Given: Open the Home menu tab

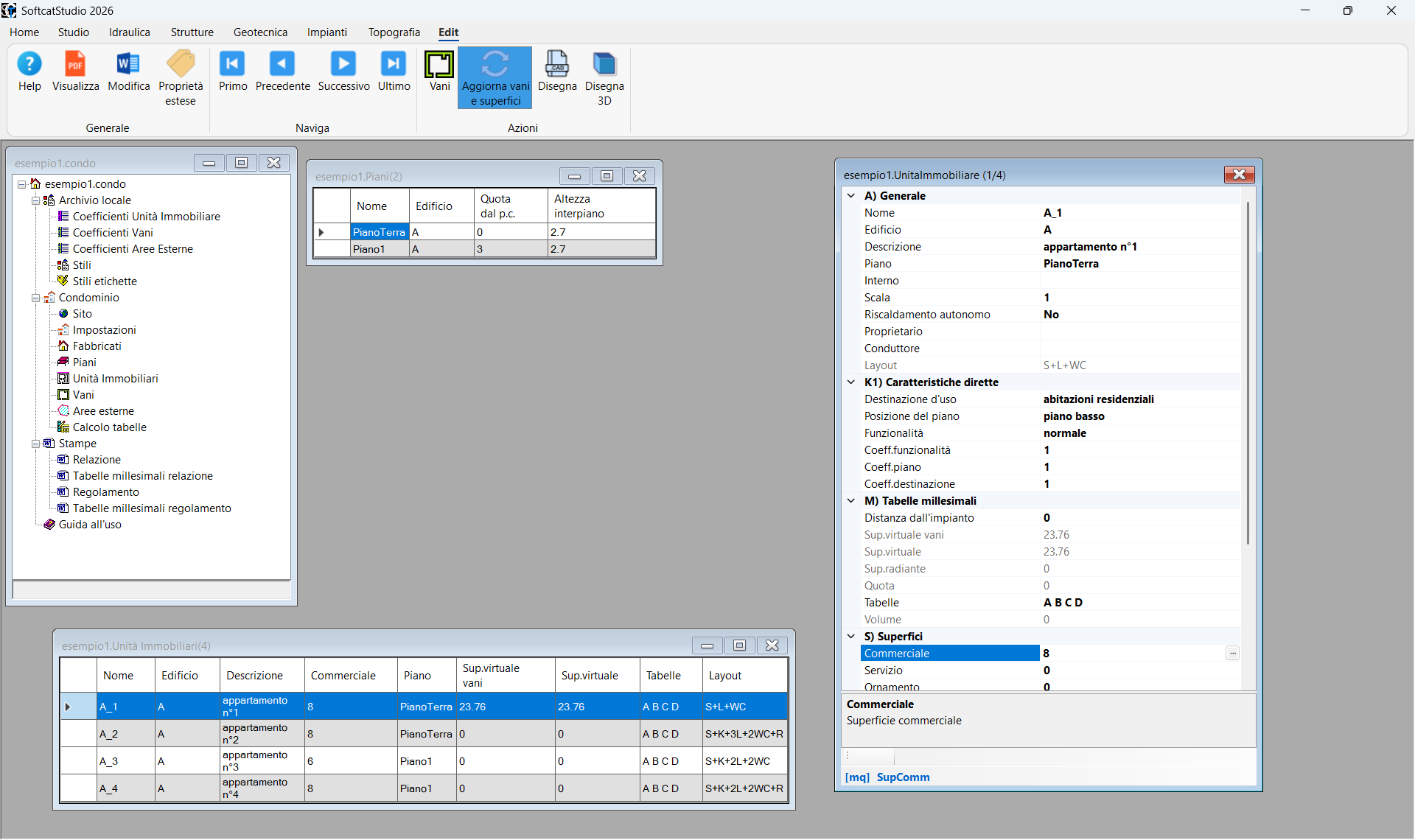Looking at the screenshot, I should [24, 32].
